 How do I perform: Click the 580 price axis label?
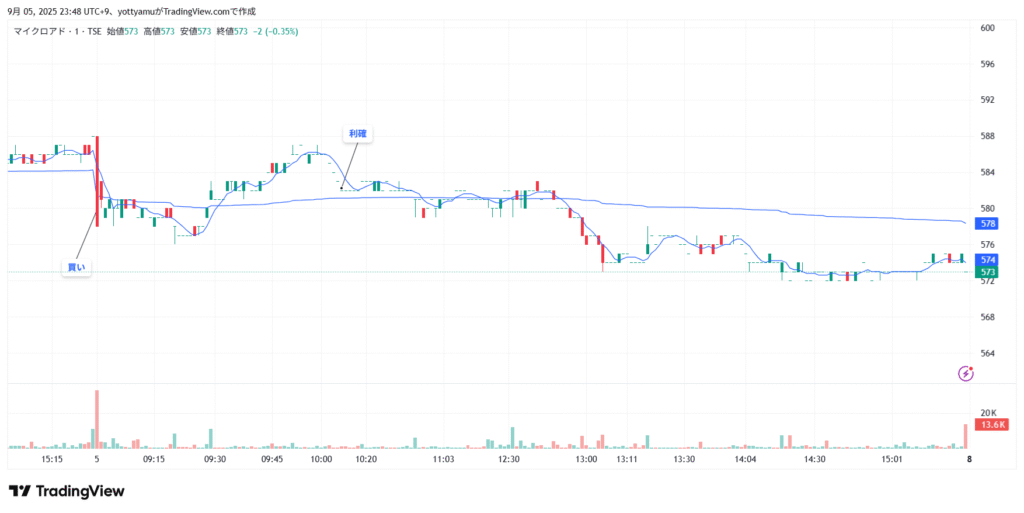coord(988,208)
